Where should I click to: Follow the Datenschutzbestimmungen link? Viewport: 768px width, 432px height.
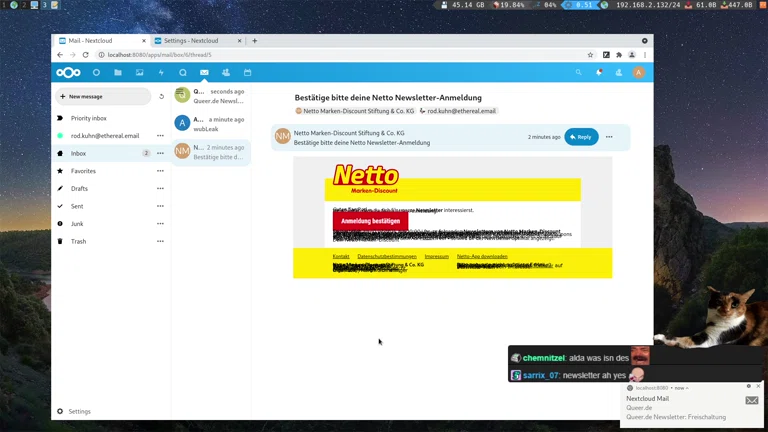tap(387, 256)
